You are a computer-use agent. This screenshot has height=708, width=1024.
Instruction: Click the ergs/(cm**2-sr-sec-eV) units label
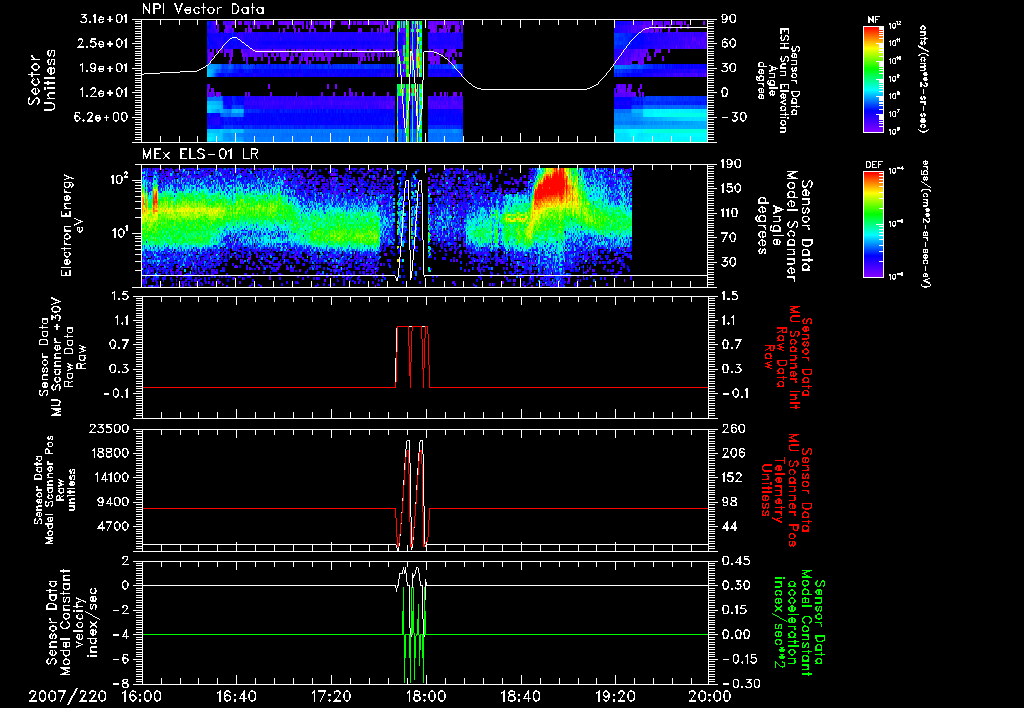(x=924, y=223)
